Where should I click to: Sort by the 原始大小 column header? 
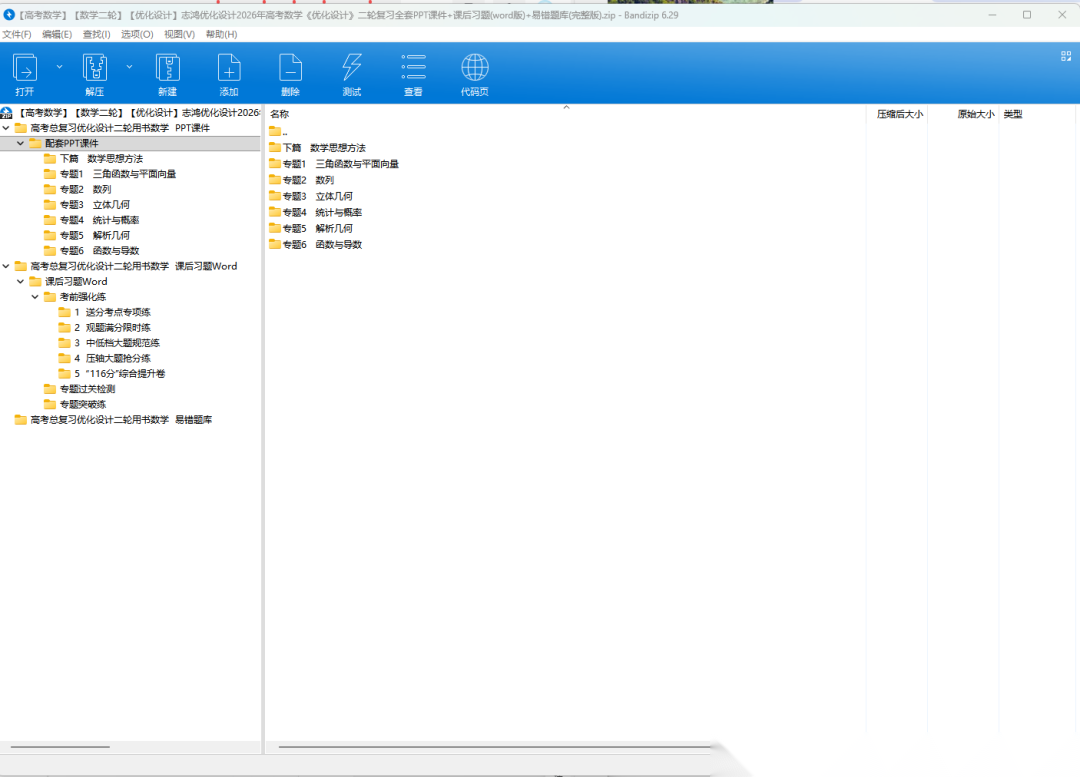[975, 115]
